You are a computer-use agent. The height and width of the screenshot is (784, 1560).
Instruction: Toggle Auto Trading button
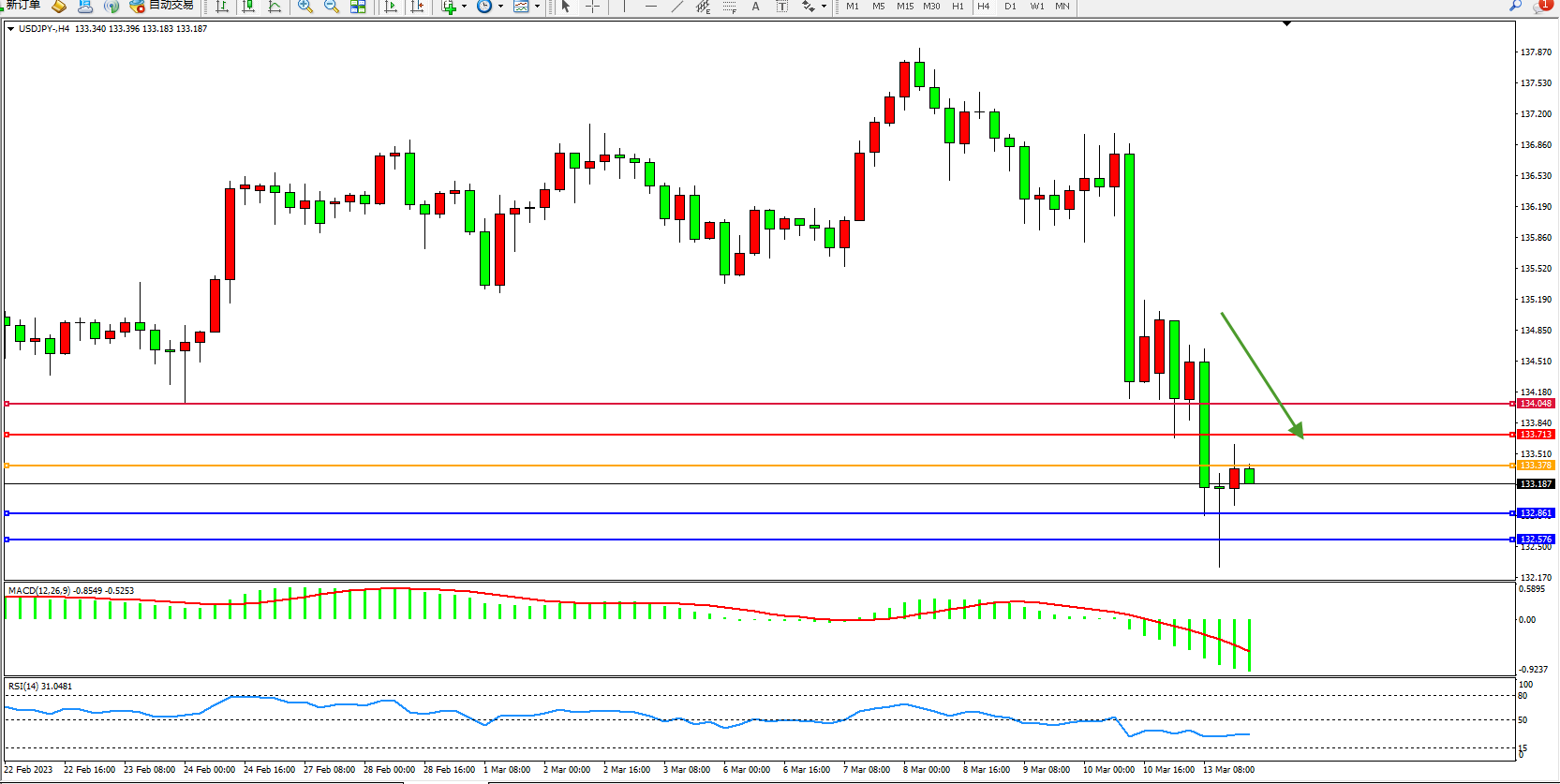click(x=162, y=6)
